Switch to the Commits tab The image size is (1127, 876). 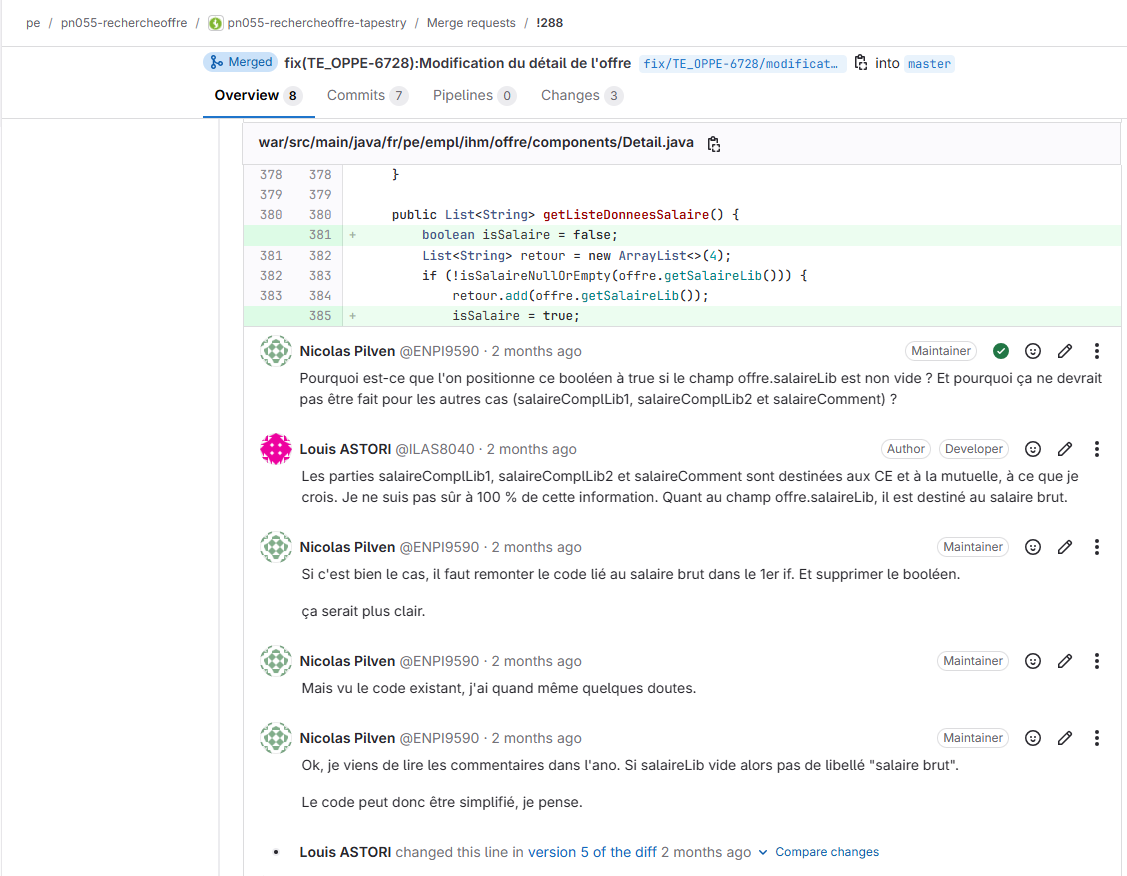357,95
